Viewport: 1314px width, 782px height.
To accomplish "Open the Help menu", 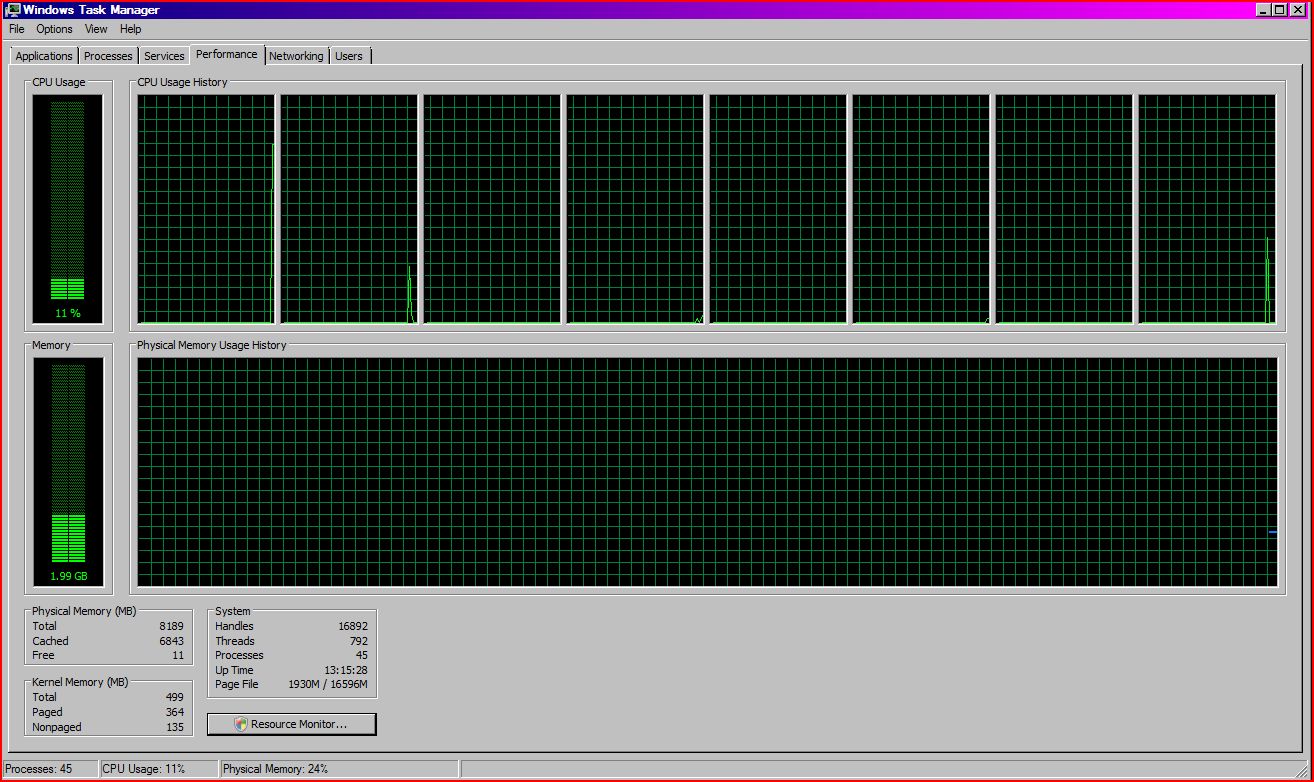I will click(131, 29).
